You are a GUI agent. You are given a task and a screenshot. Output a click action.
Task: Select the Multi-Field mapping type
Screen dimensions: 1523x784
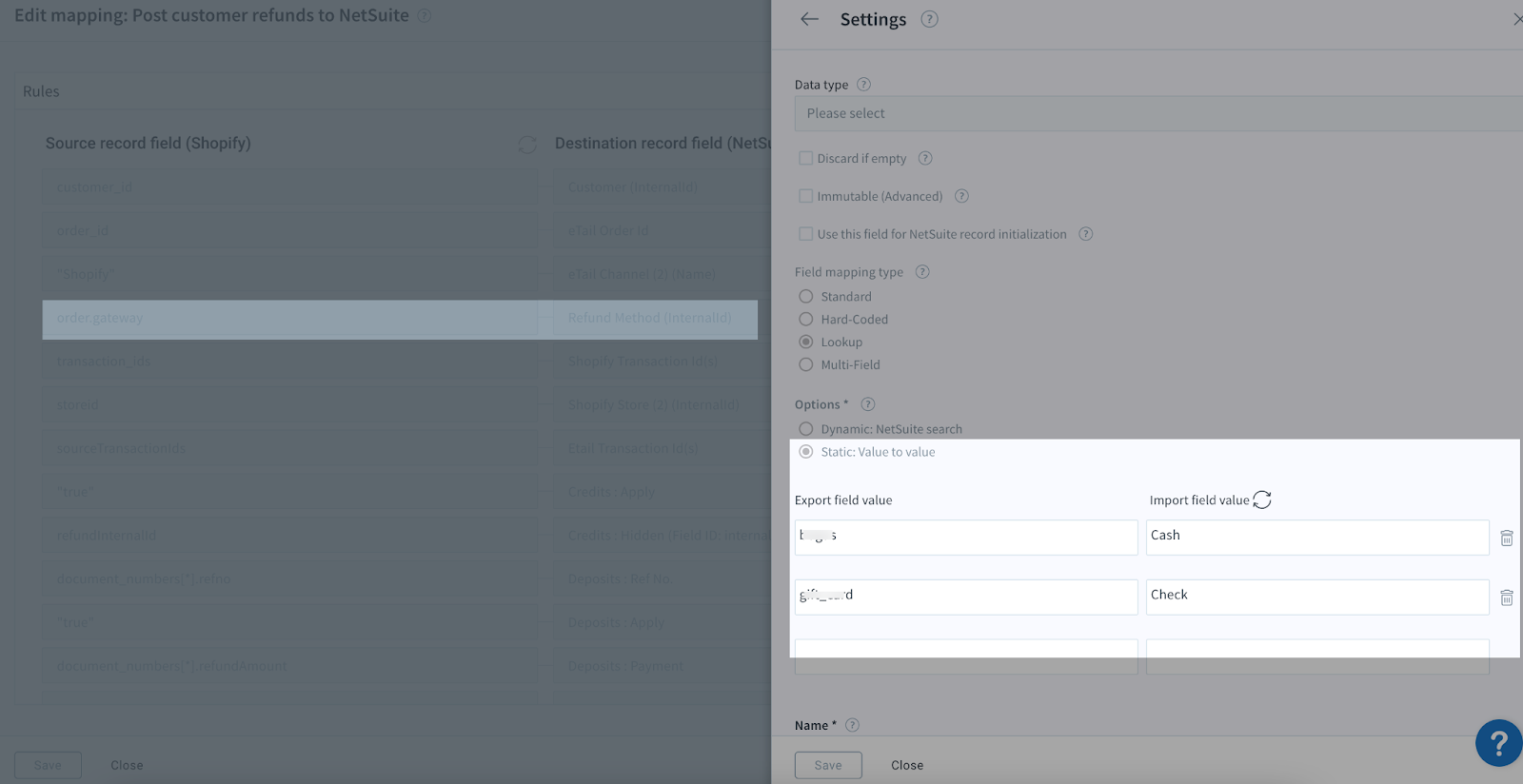805,364
